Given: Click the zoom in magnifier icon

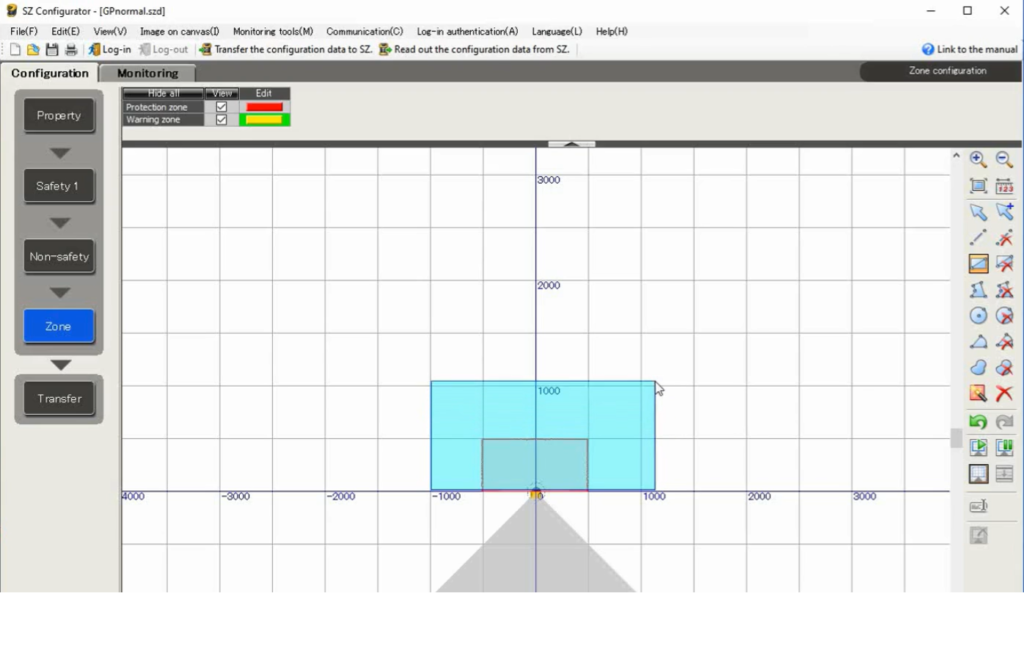Looking at the screenshot, I should point(978,160).
